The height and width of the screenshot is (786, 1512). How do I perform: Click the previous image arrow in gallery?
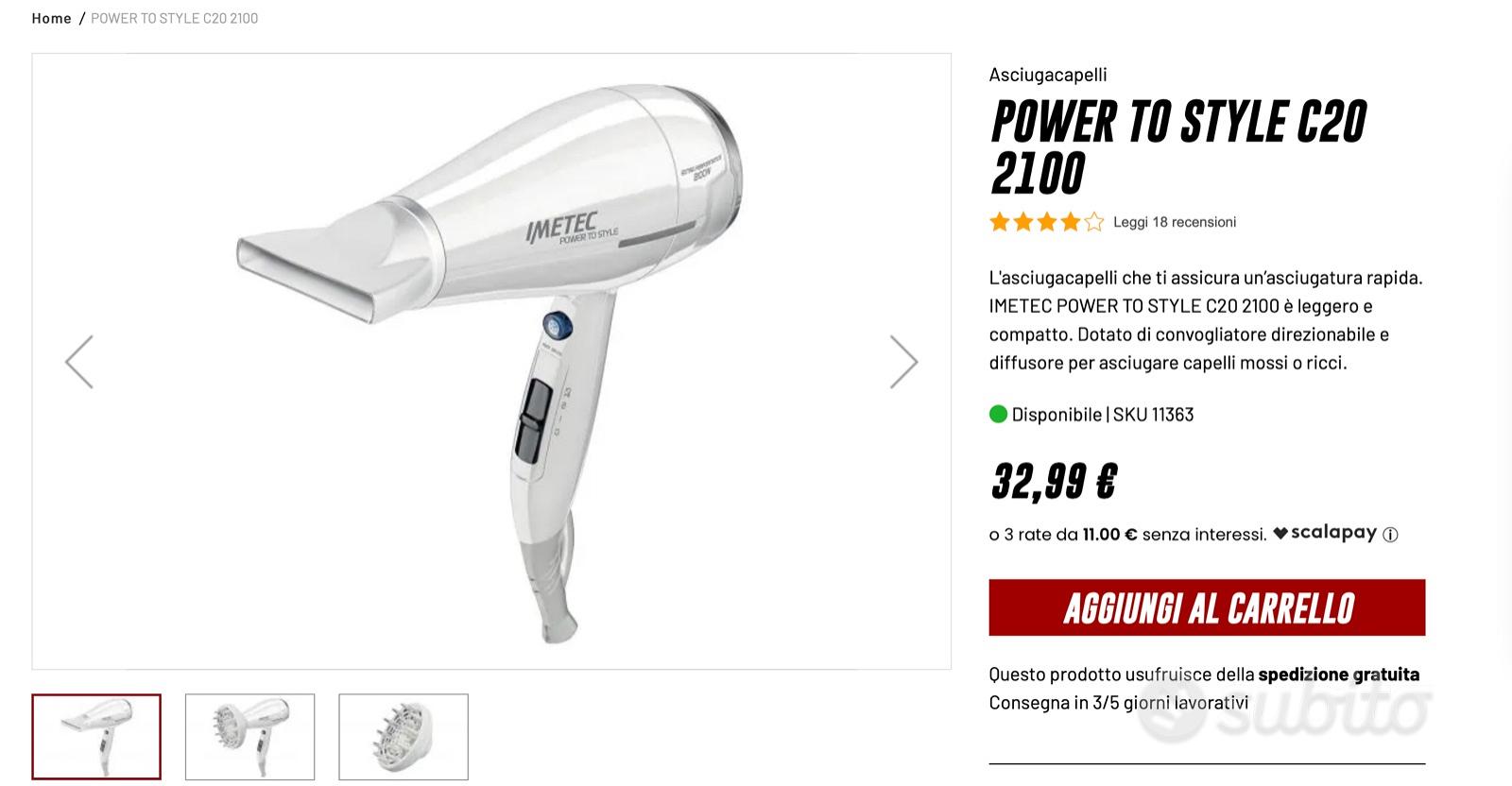coord(79,362)
